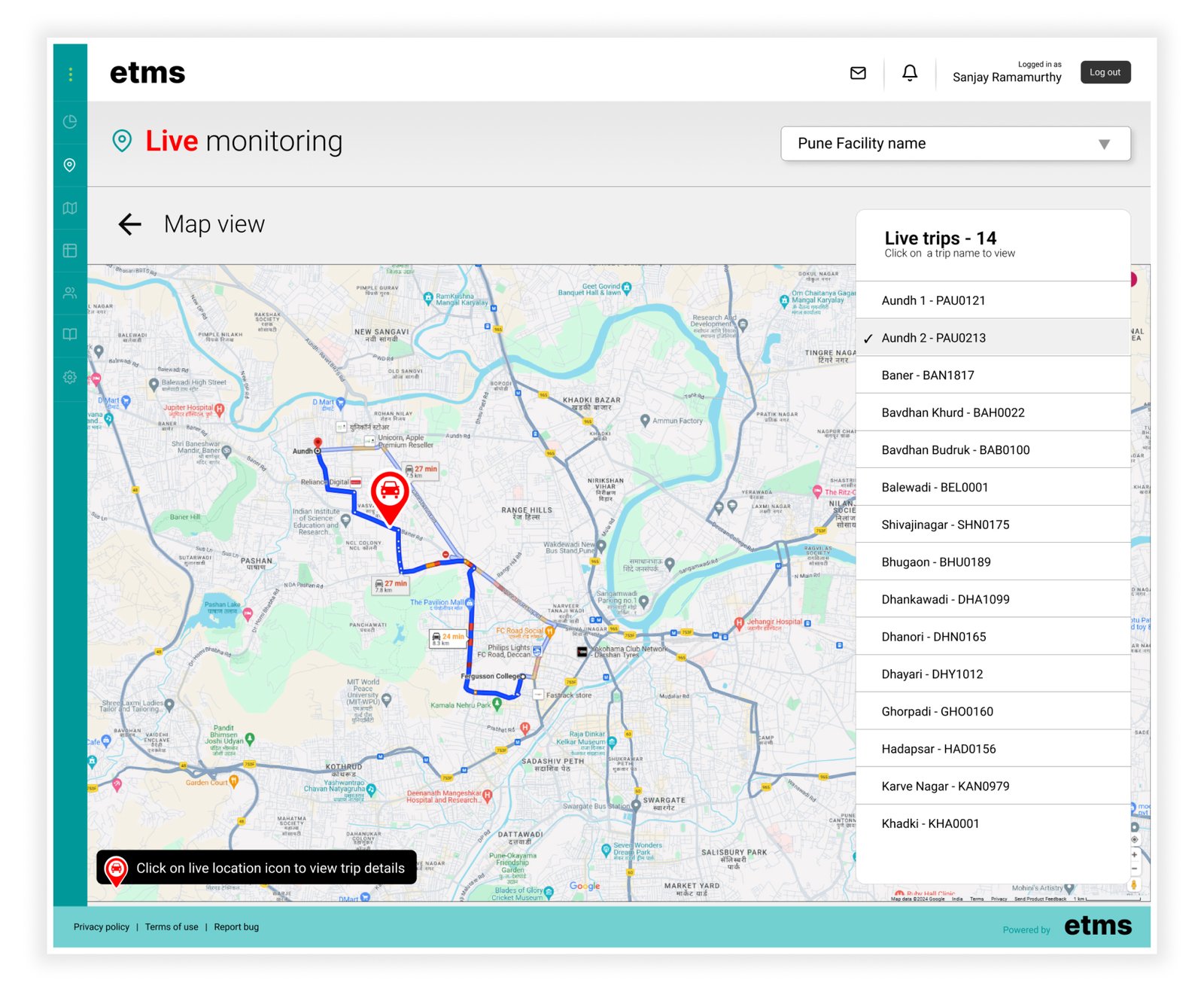Open the users sidebar icon
The height and width of the screenshot is (998, 1204).
tap(70, 293)
